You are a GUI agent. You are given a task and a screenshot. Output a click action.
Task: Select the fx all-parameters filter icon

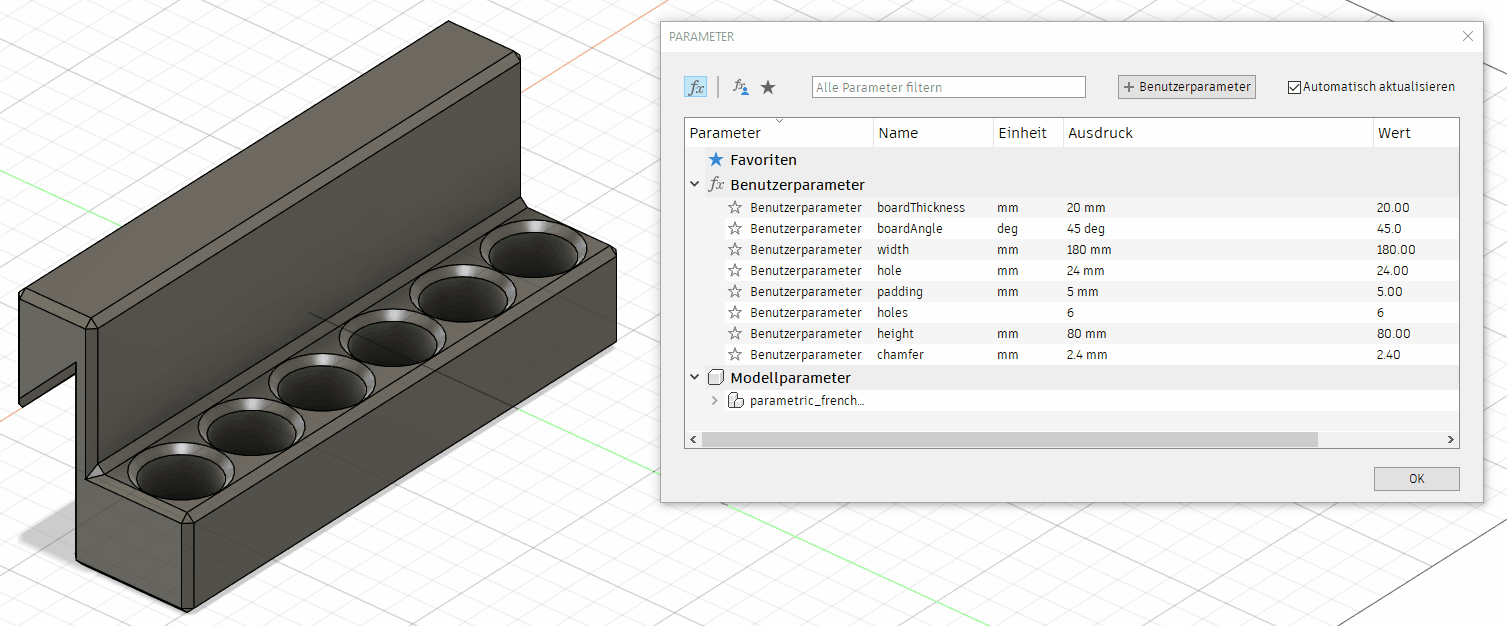695,87
